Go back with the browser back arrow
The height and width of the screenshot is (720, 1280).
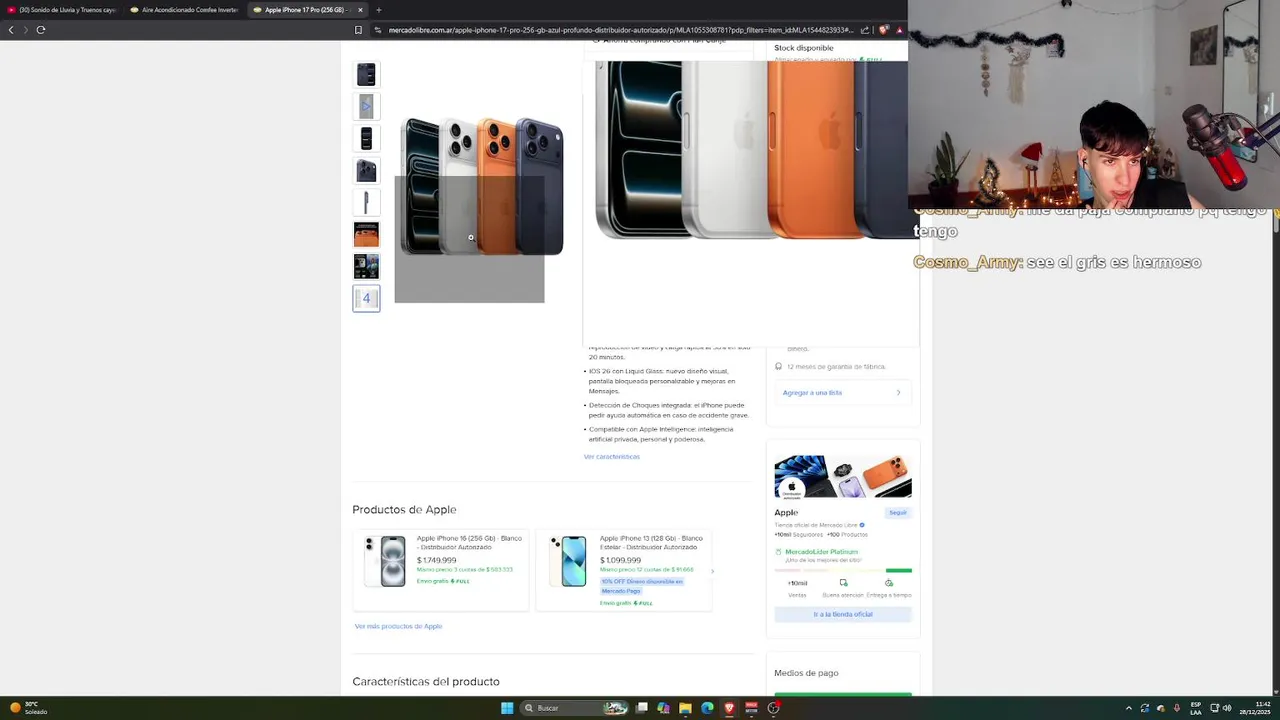point(11,30)
